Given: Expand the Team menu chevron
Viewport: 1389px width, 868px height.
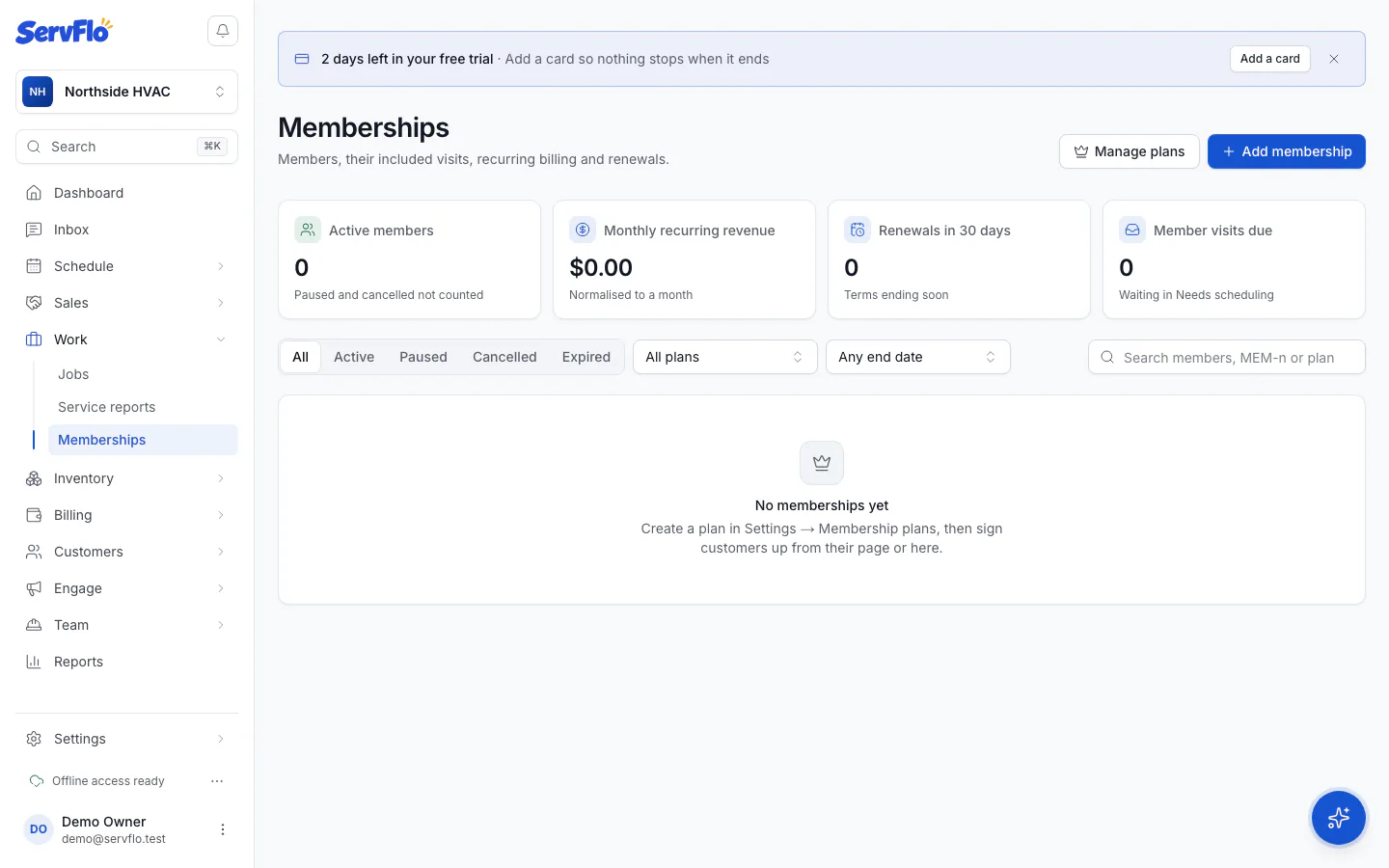Looking at the screenshot, I should (221, 625).
